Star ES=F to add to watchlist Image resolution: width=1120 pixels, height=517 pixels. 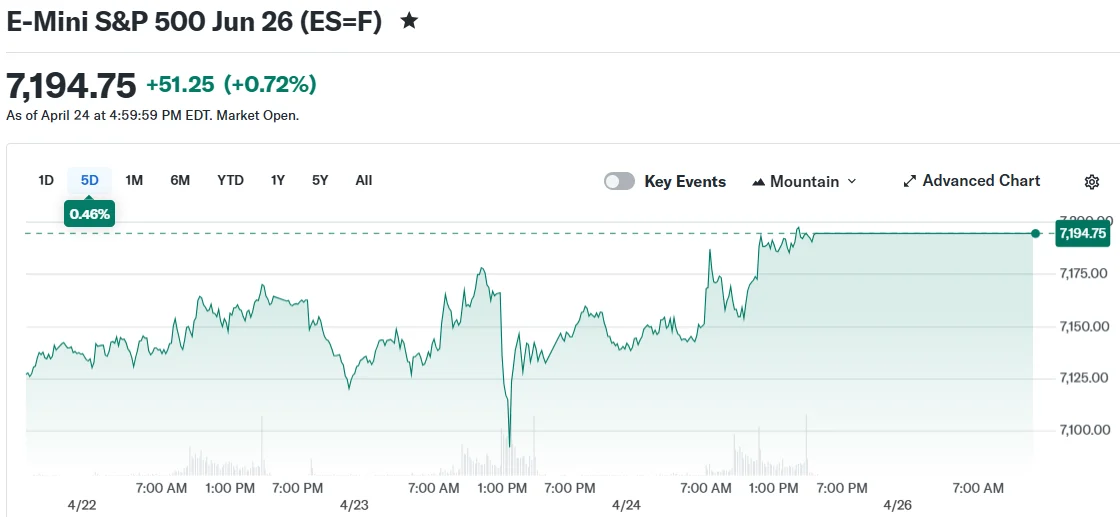pos(409,21)
